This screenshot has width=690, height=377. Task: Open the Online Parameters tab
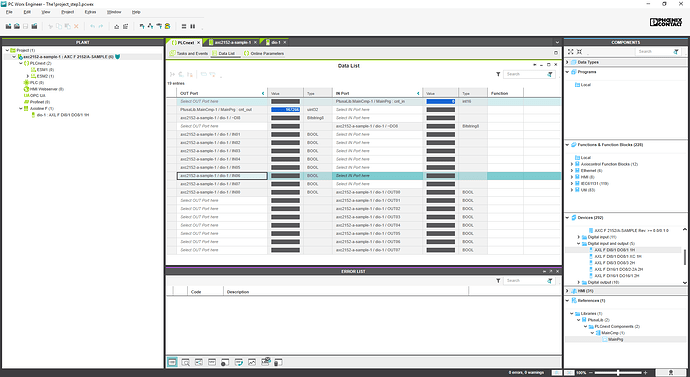tap(264, 54)
